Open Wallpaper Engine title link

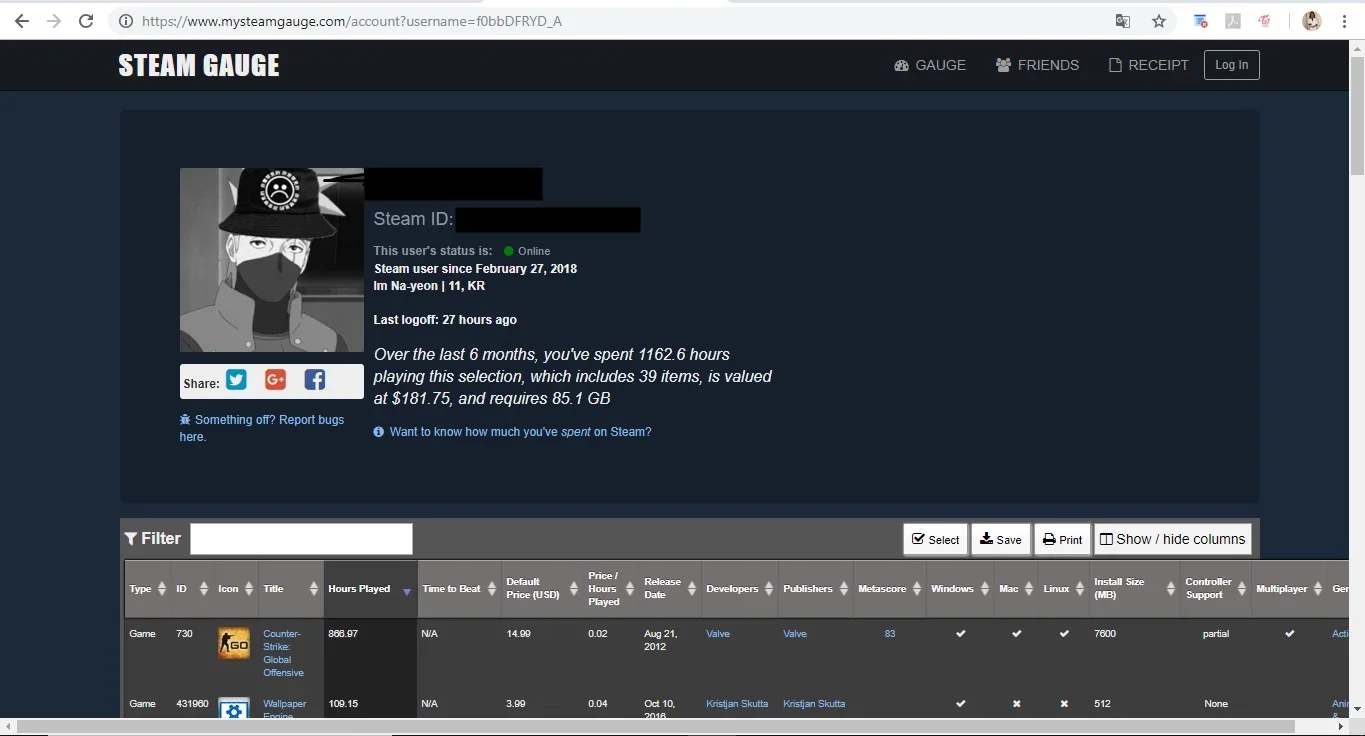285,708
